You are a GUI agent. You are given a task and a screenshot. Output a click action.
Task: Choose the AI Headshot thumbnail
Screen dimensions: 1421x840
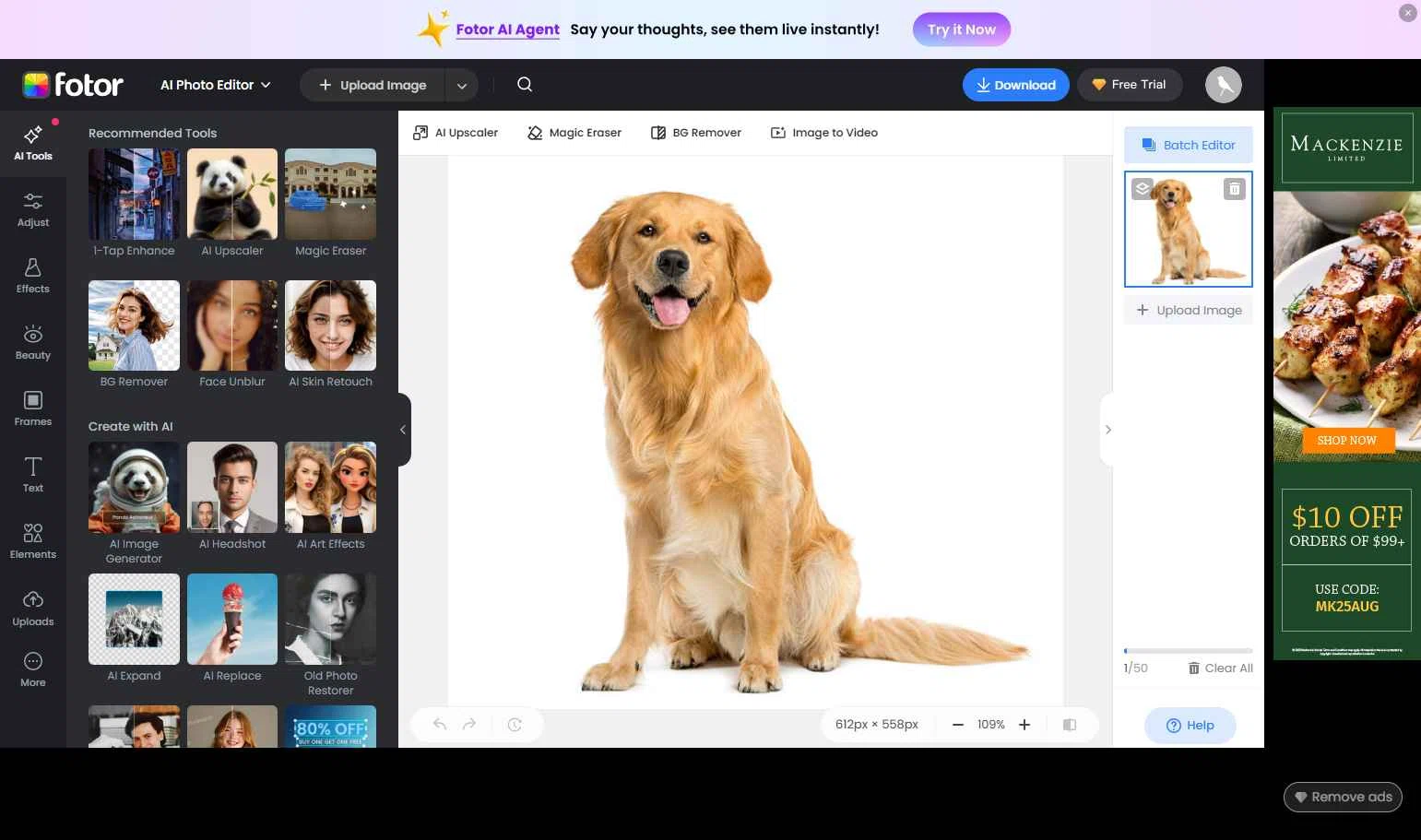232,488
